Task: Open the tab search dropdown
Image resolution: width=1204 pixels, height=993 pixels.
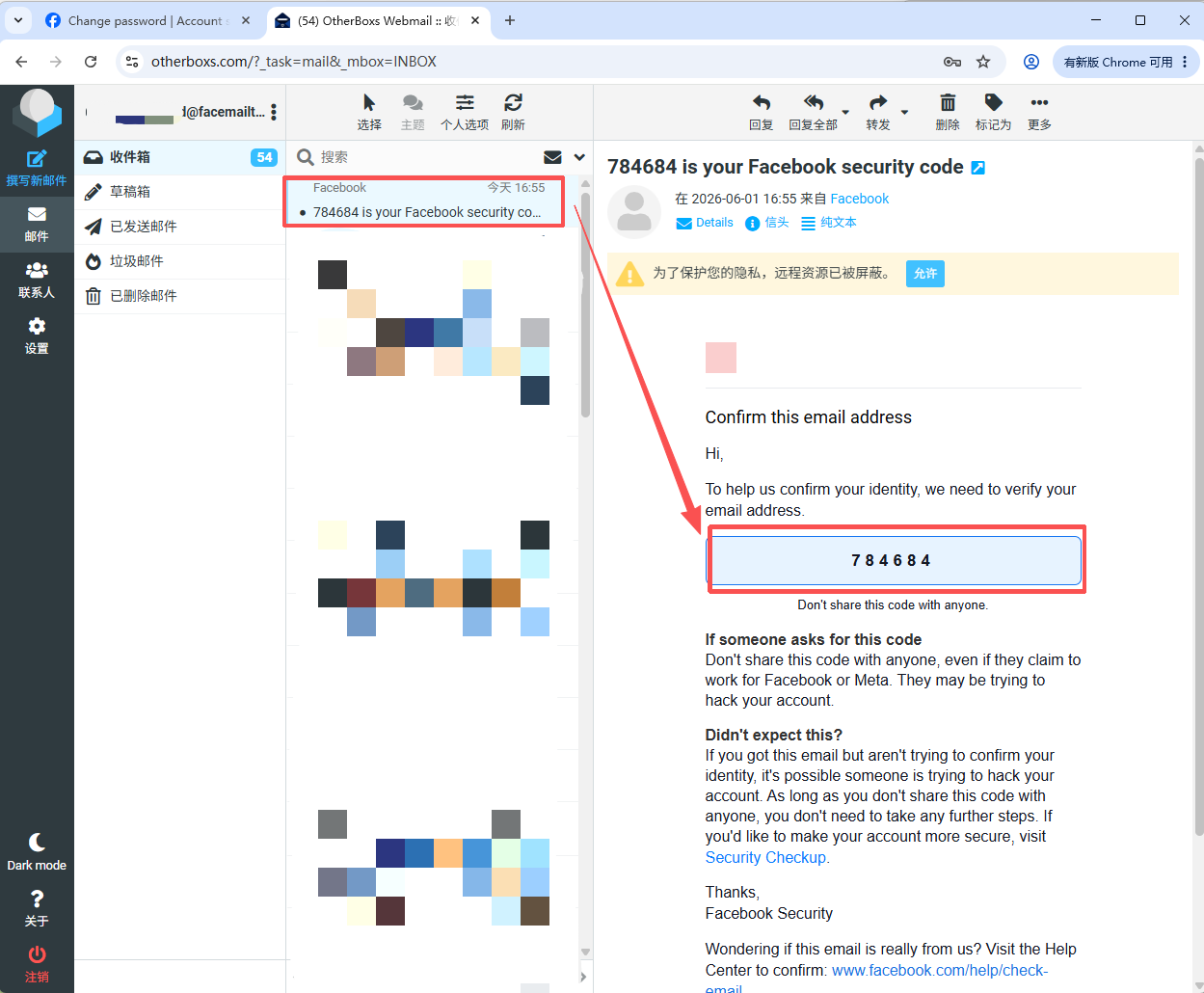Action: (17, 20)
